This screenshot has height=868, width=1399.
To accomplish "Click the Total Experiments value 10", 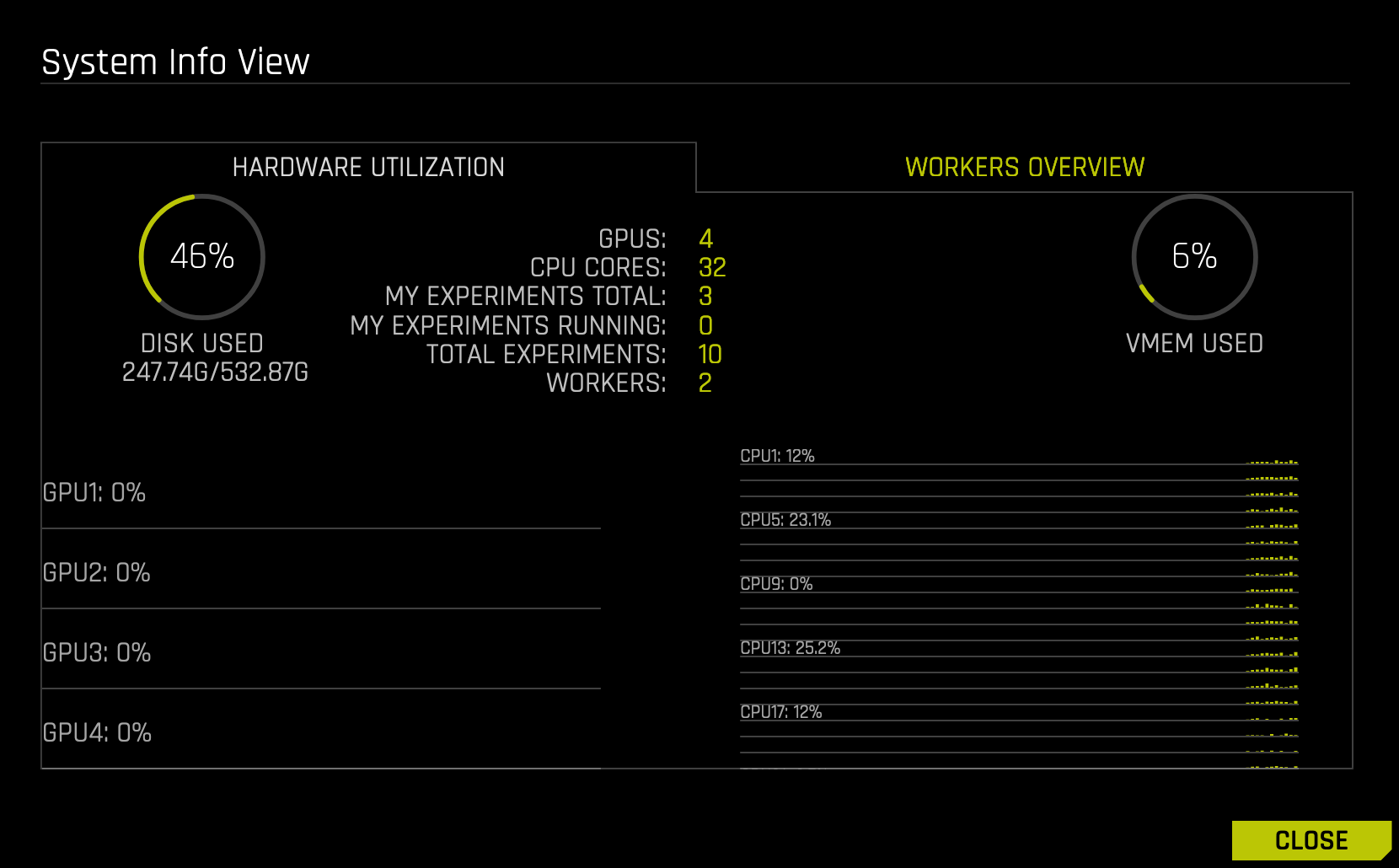I will [x=713, y=355].
